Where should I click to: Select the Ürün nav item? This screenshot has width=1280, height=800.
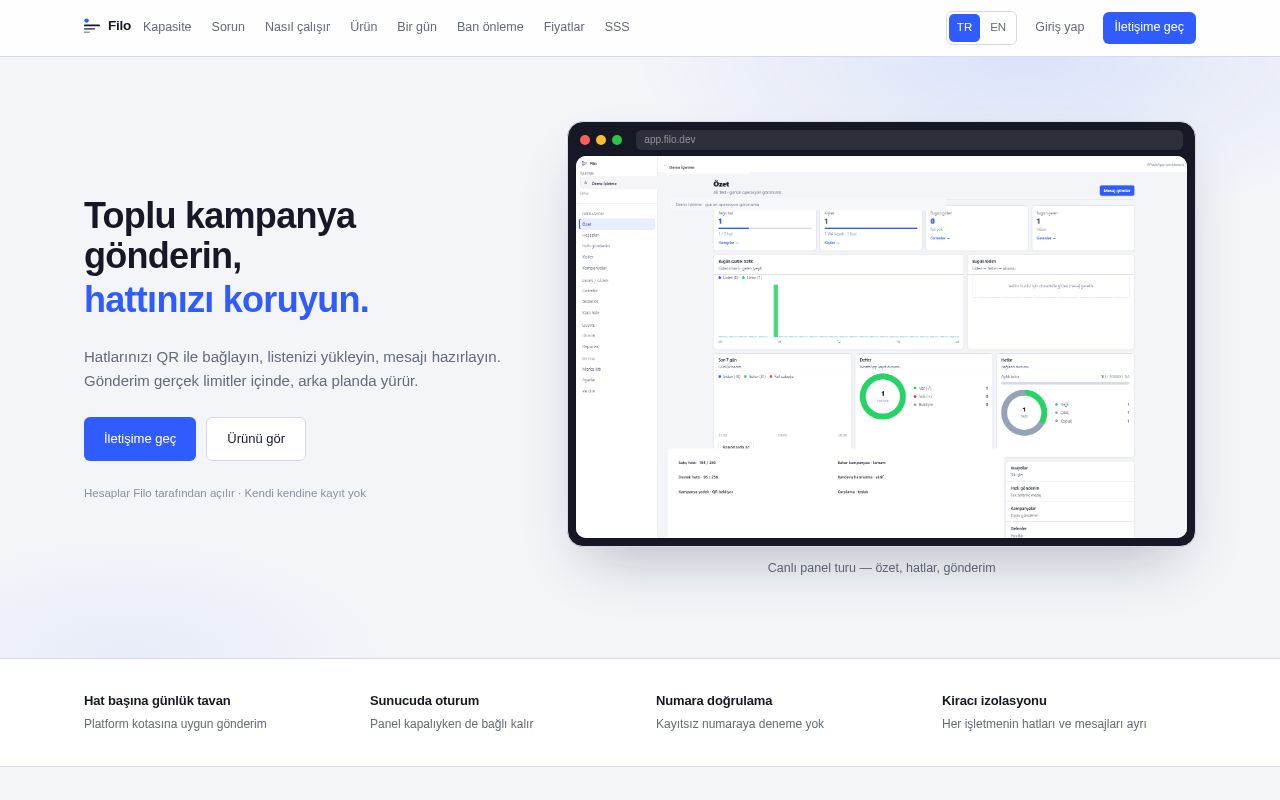(x=363, y=27)
